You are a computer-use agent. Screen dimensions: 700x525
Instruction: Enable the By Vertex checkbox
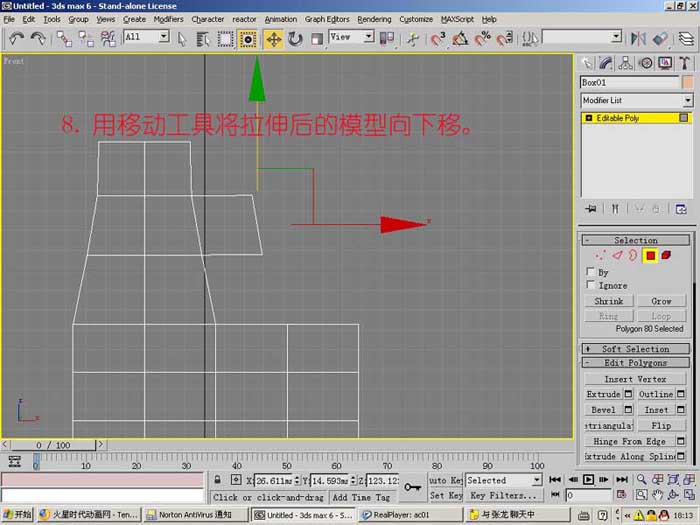[590, 271]
